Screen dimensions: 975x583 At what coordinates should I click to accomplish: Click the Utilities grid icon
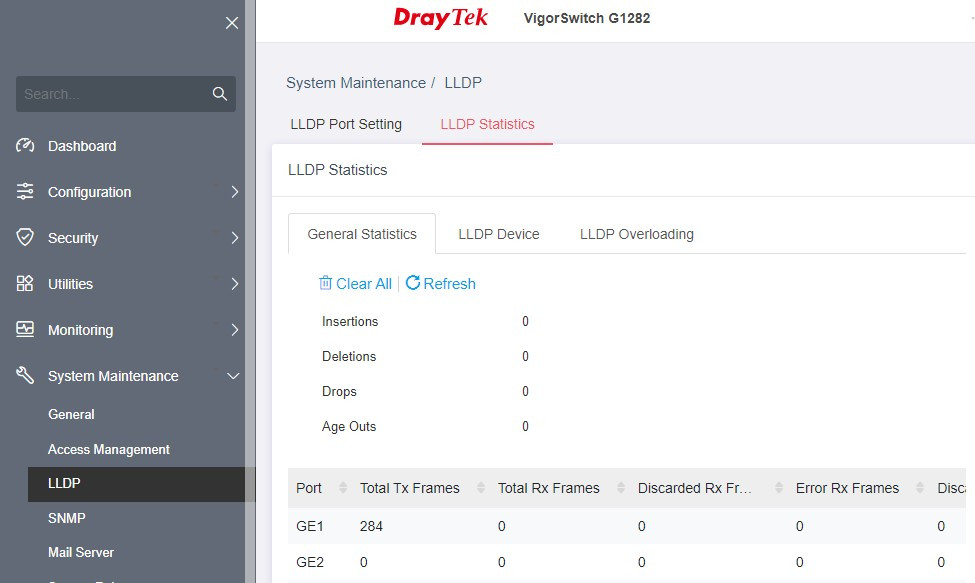point(25,283)
